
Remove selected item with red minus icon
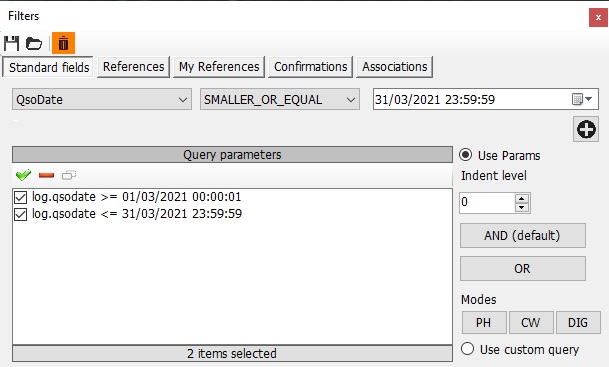pyautogui.click(x=47, y=176)
